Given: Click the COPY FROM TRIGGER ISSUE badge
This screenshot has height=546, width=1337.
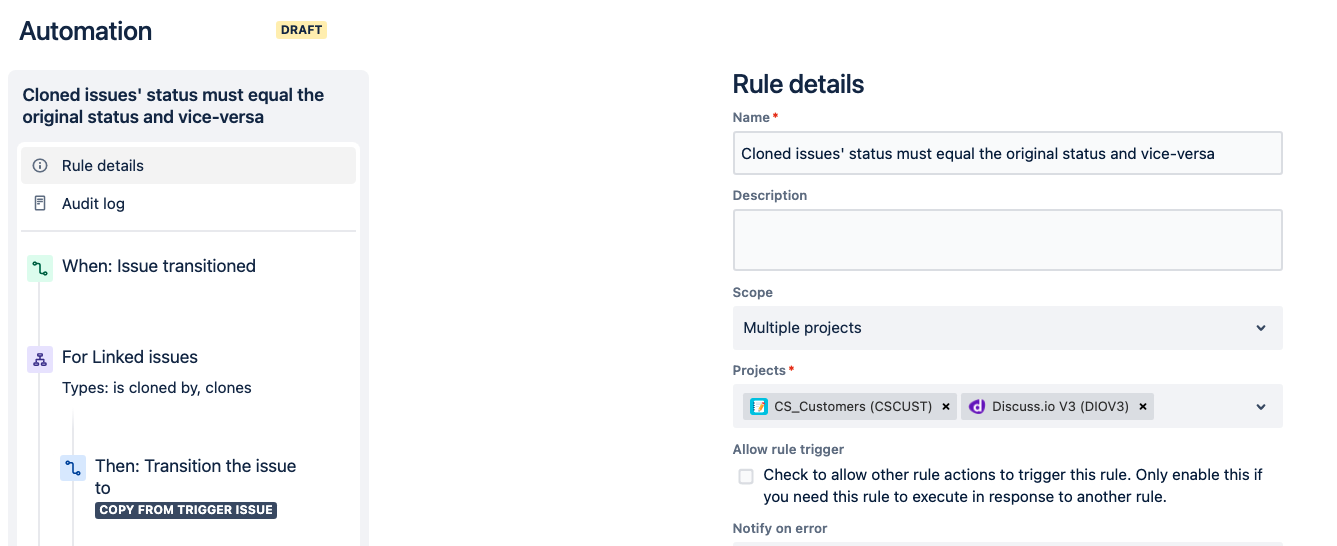Looking at the screenshot, I should tap(186, 510).
